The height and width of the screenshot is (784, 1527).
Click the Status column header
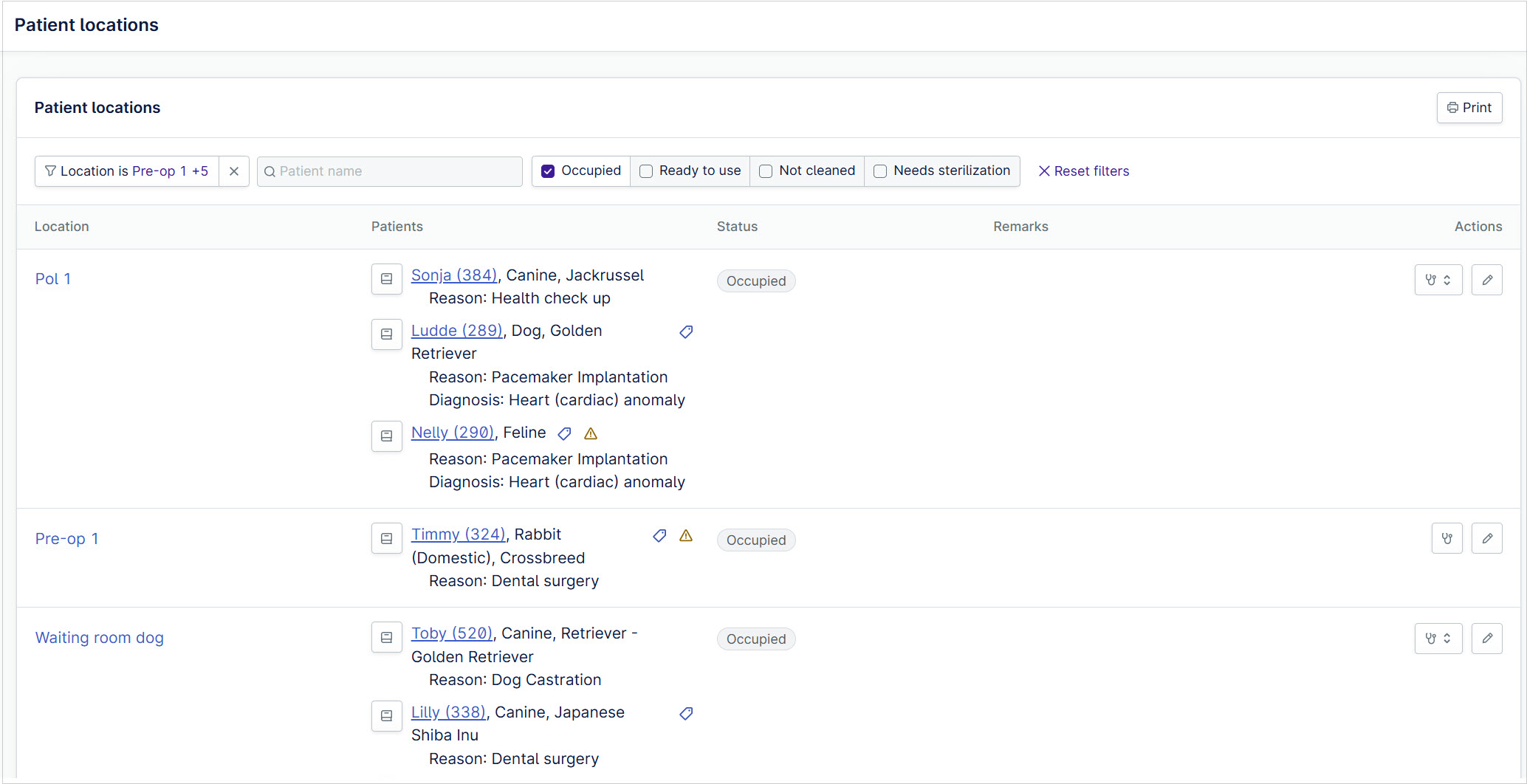pyautogui.click(x=737, y=227)
